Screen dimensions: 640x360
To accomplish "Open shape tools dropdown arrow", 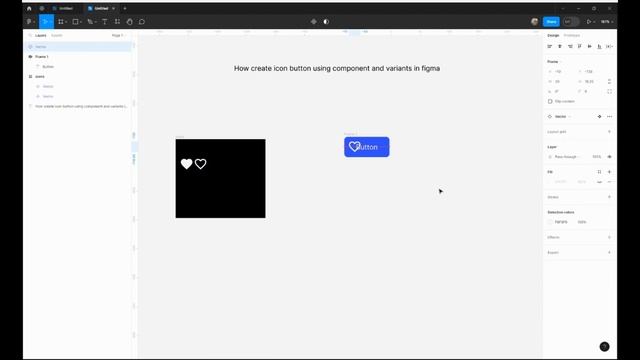I will [81, 22].
